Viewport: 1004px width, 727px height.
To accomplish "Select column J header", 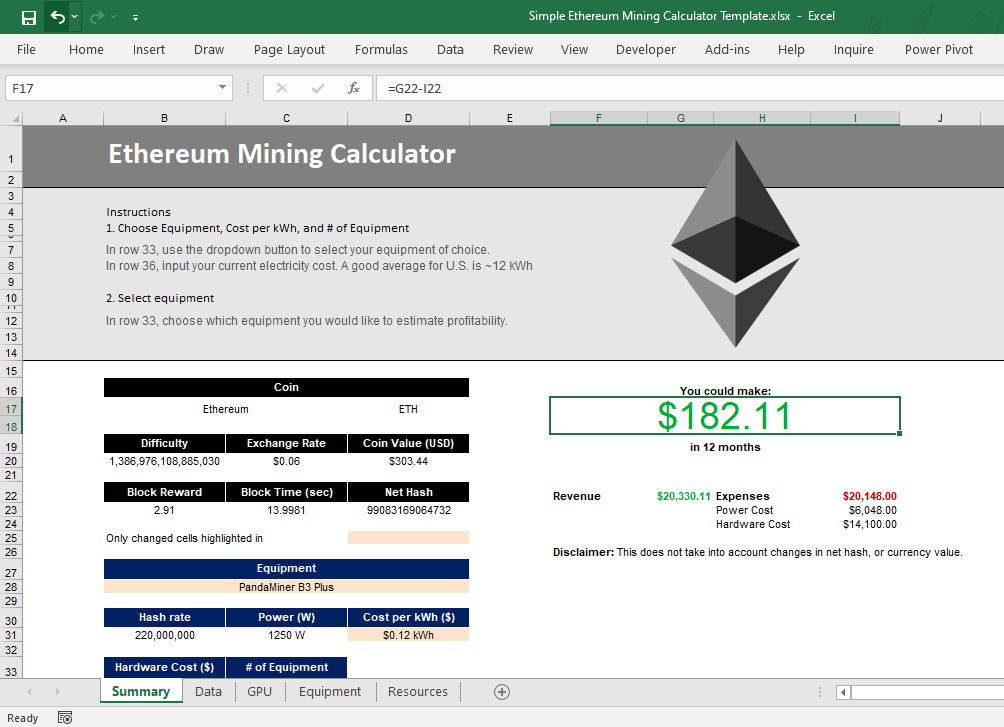I will (x=940, y=118).
